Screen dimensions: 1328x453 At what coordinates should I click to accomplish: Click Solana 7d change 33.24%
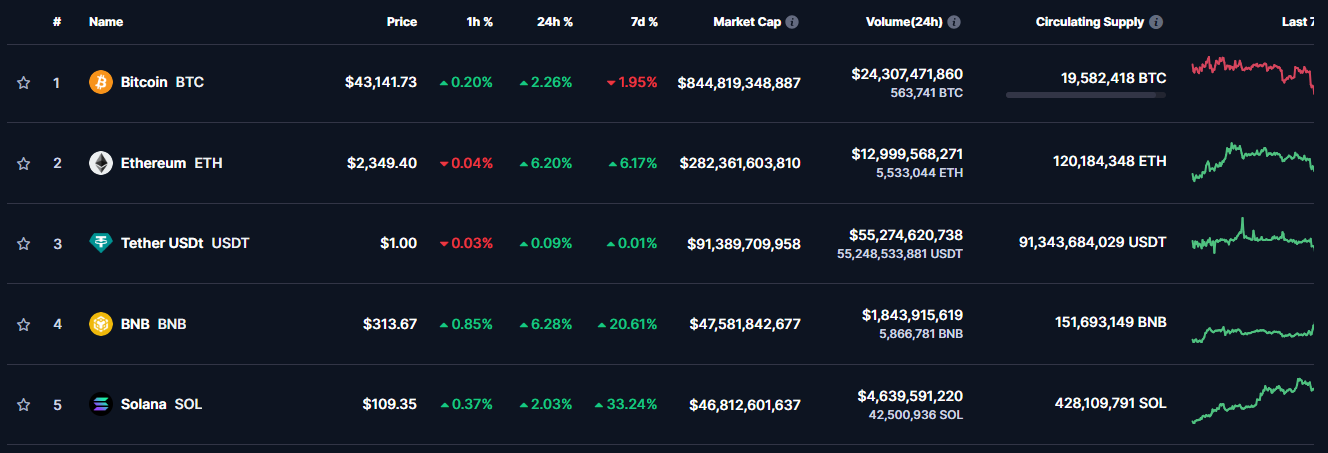pyautogui.click(x=626, y=404)
